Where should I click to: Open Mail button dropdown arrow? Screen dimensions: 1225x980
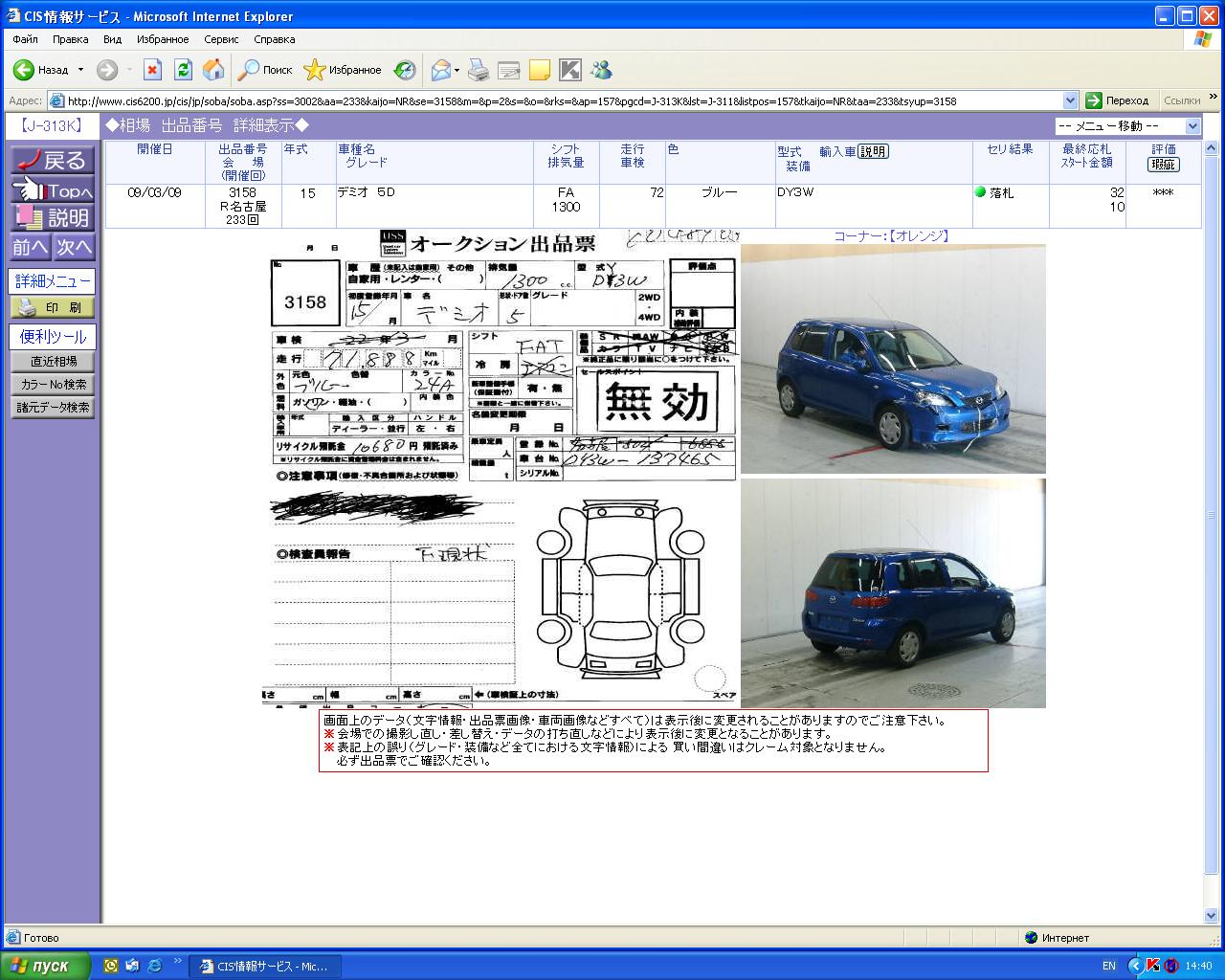pyautogui.click(x=457, y=70)
